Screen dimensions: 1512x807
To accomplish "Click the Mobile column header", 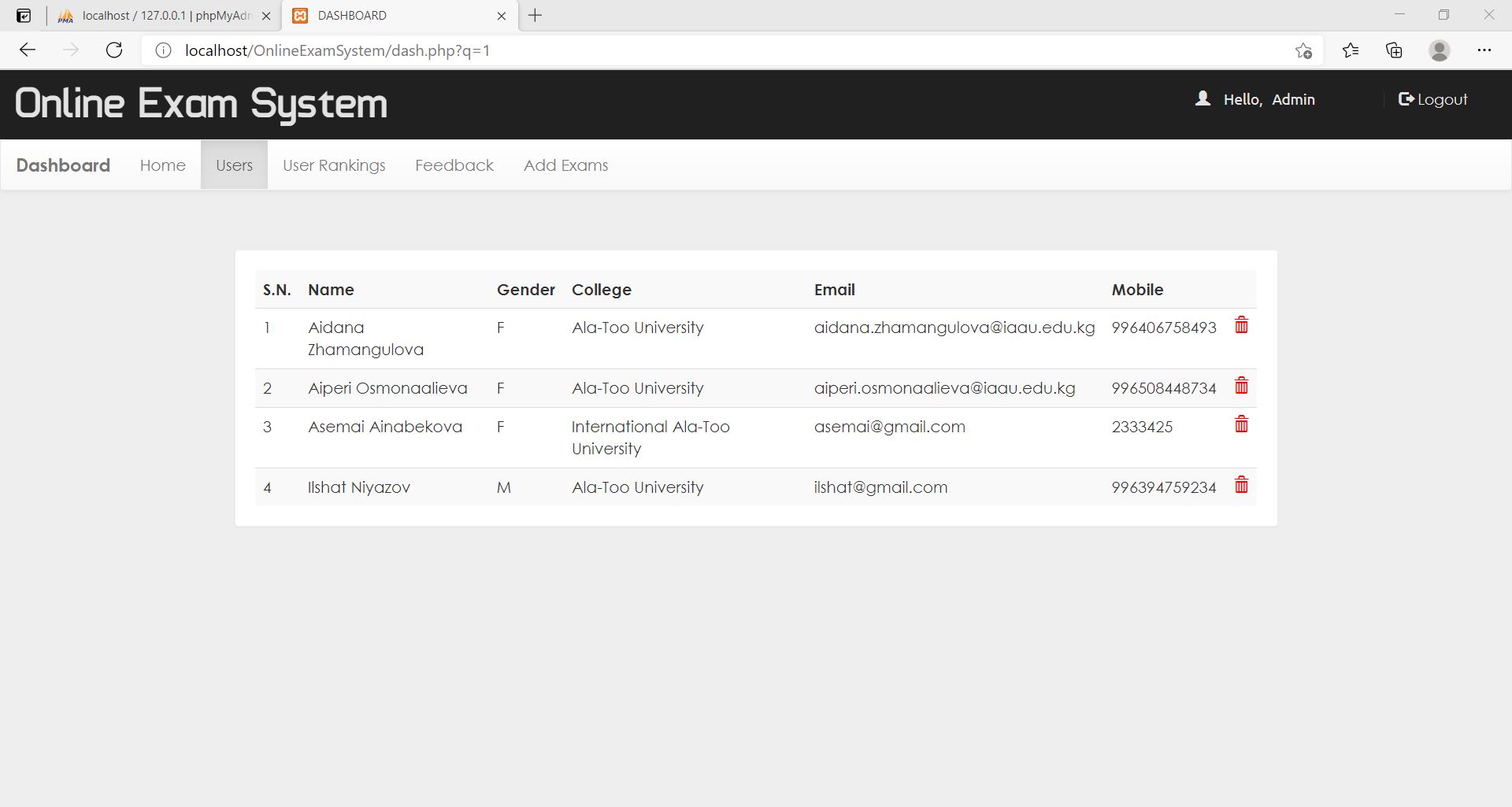I will 1137,290.
